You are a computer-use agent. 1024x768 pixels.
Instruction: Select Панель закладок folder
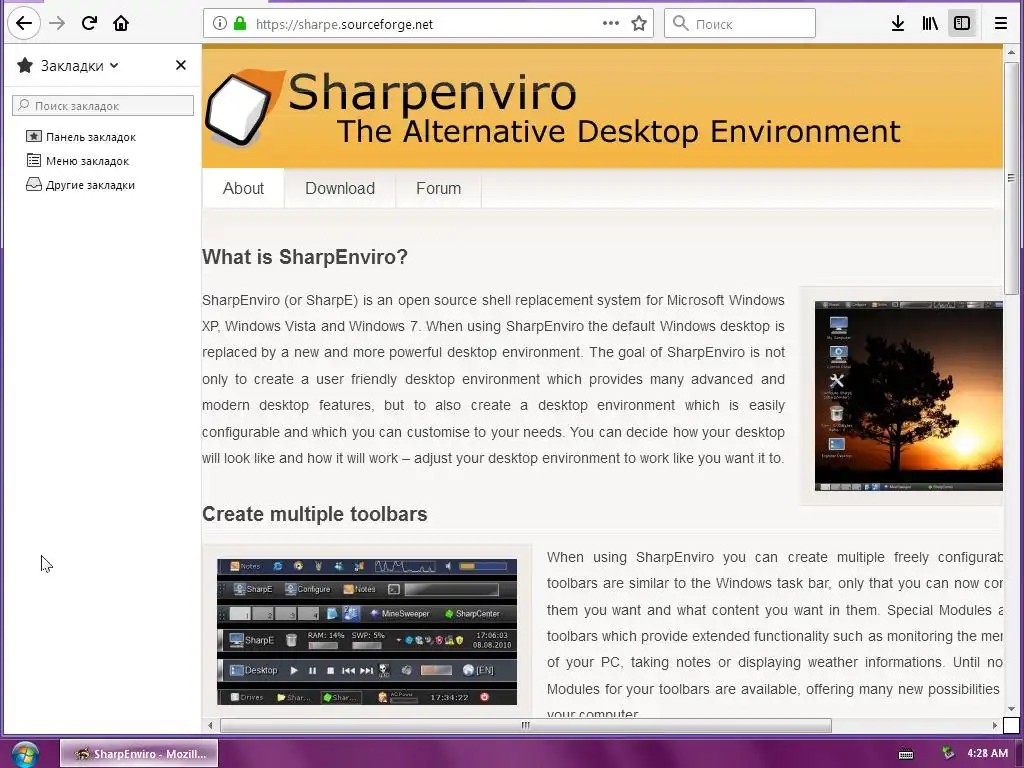pyautogui.click(x=81, y=136)
